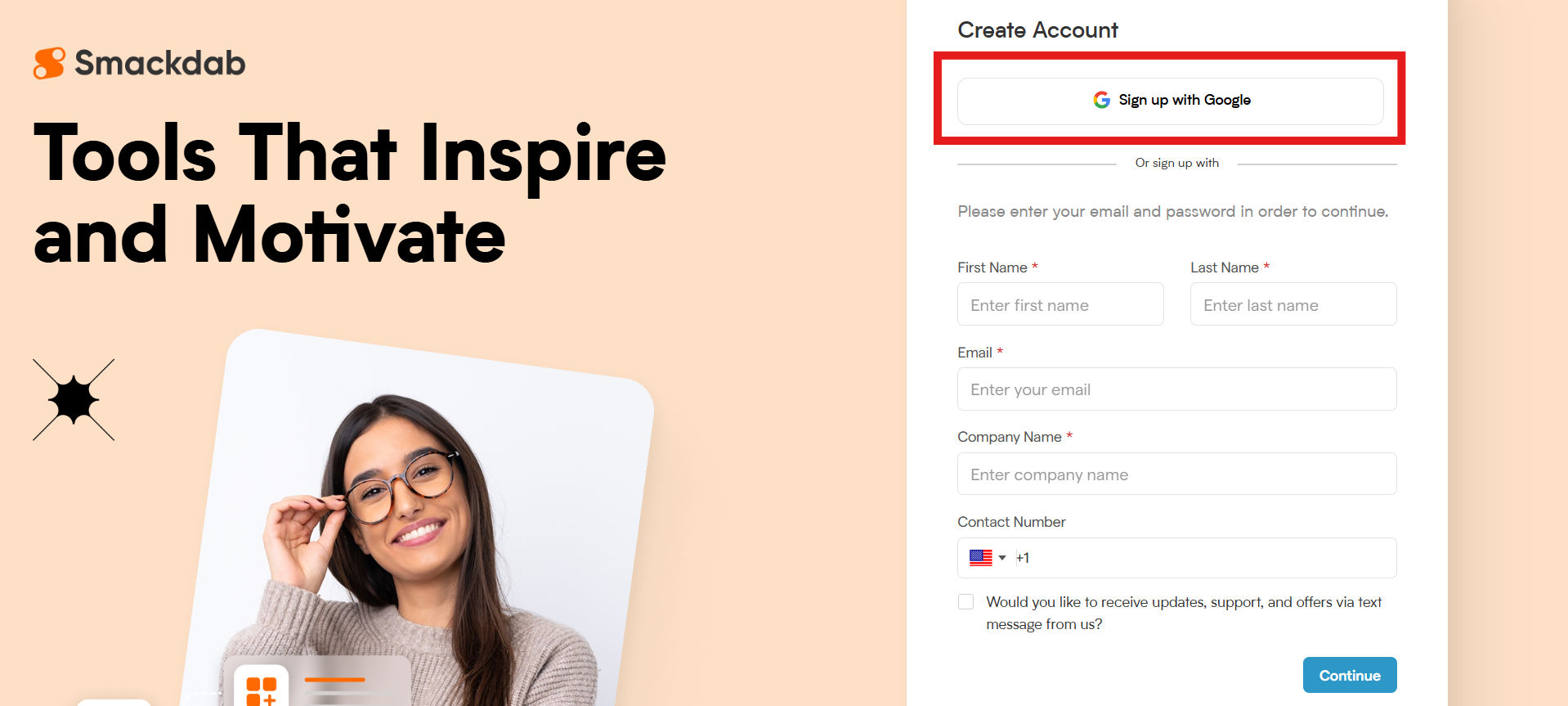Click the text message consent label
The image size is (1568, 706).
coord(1183,613)
